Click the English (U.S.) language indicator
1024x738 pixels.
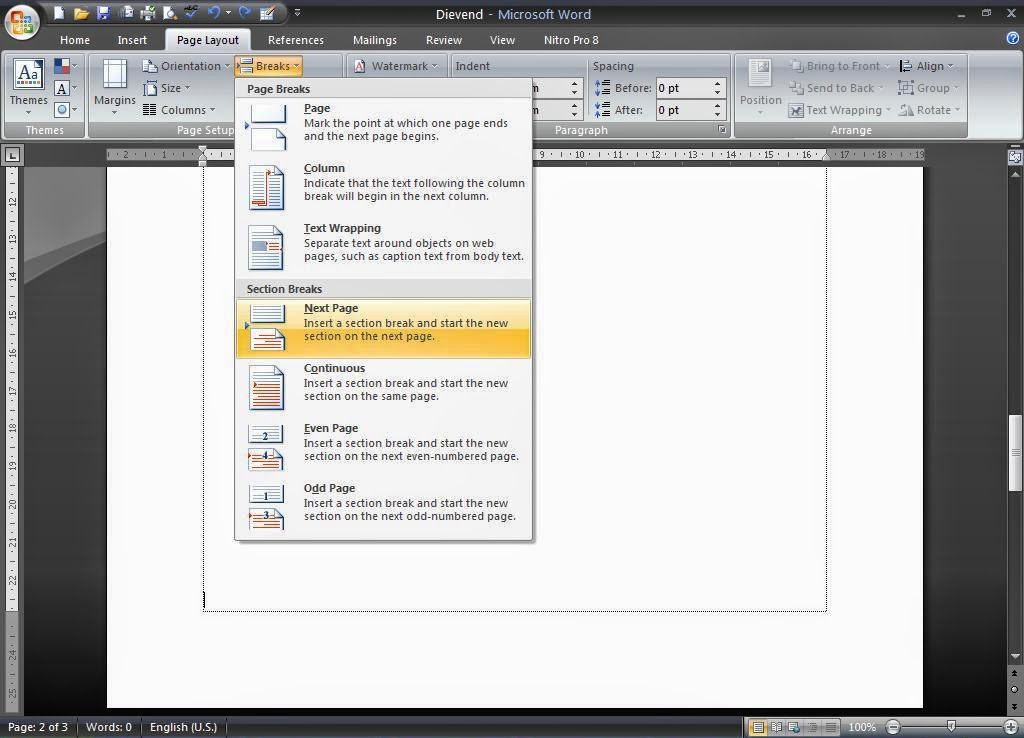click(x=184, y=727)
